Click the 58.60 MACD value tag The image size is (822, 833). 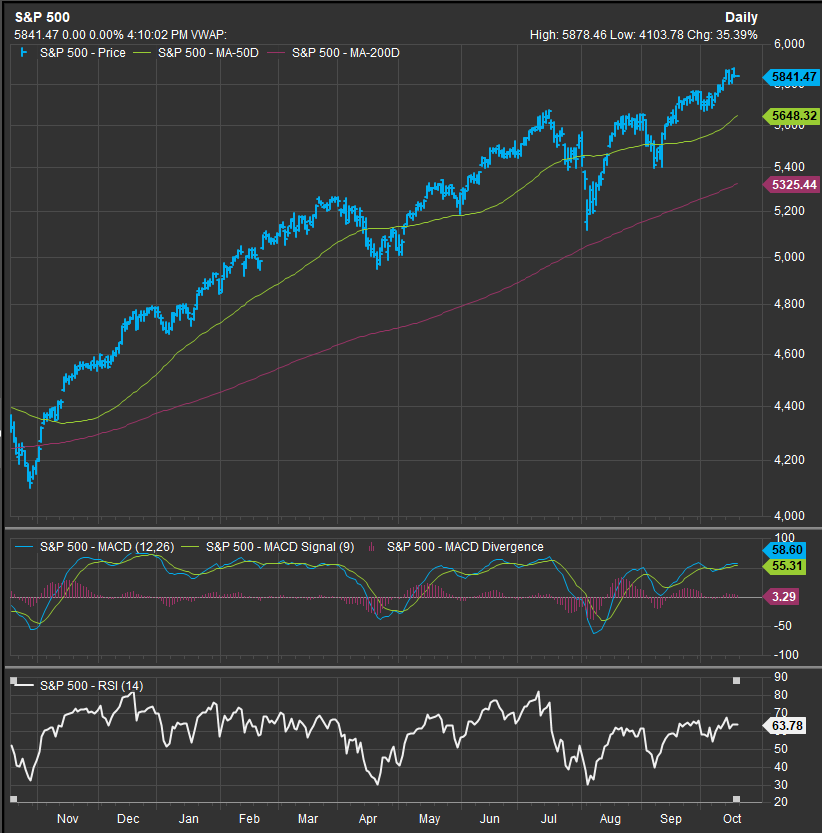pos(784,550)
